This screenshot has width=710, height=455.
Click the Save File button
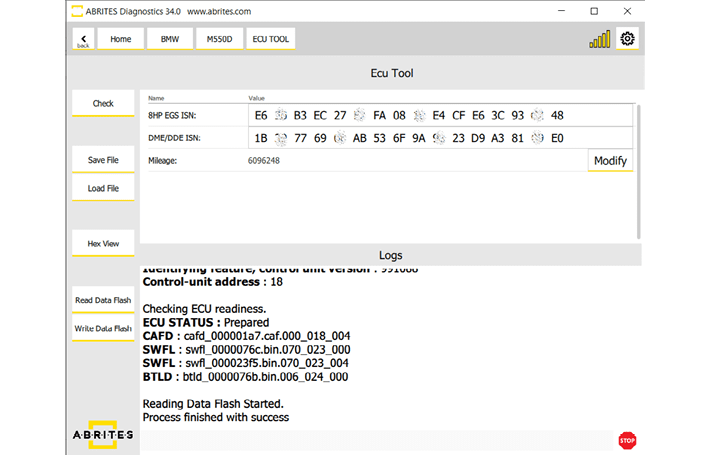point(103,160)
